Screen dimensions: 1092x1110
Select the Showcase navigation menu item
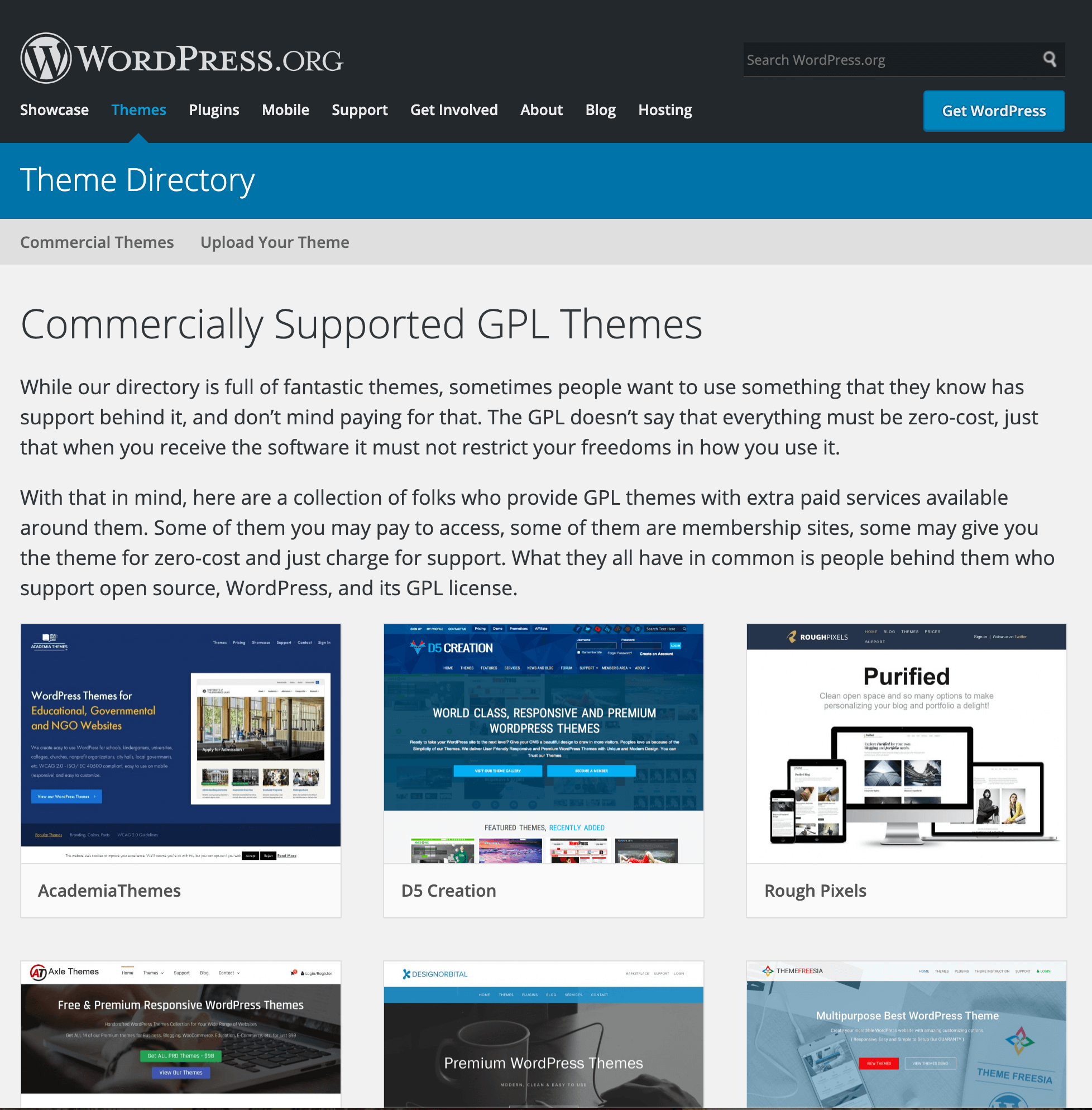coord(54,110)
